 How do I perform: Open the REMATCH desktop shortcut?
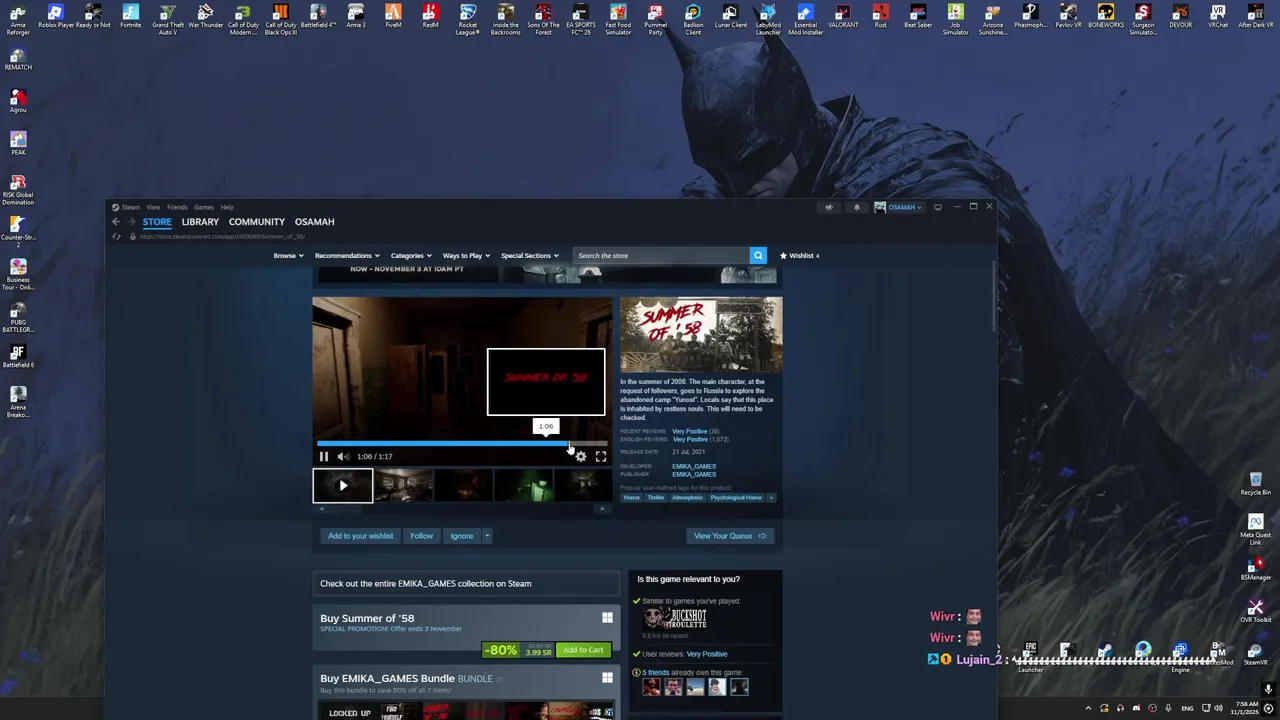(x=18, y=57)
